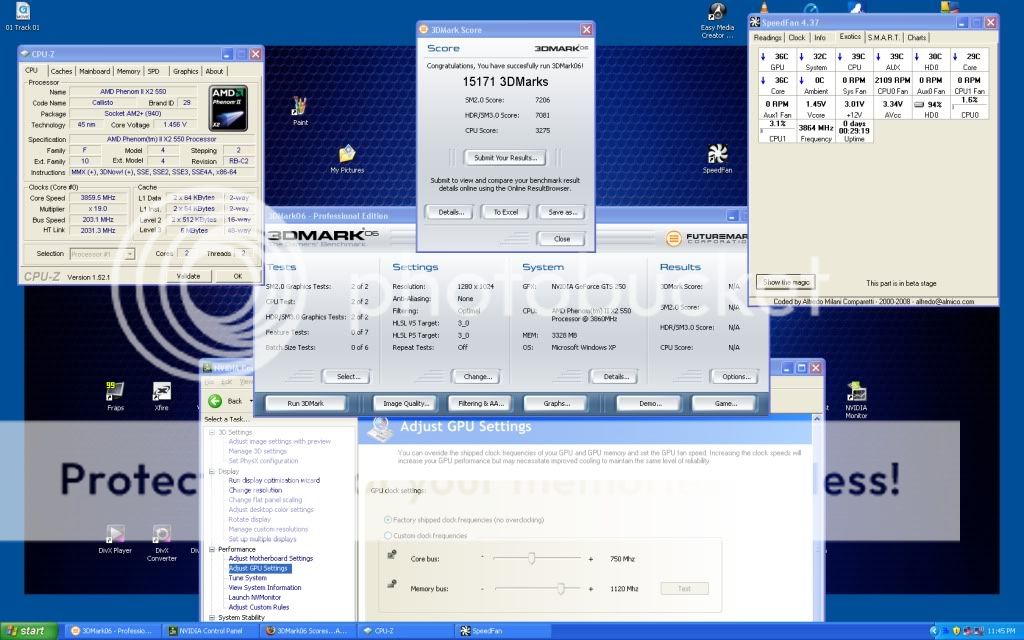Click Image Quality button in 3DMark06

(406, 404)
